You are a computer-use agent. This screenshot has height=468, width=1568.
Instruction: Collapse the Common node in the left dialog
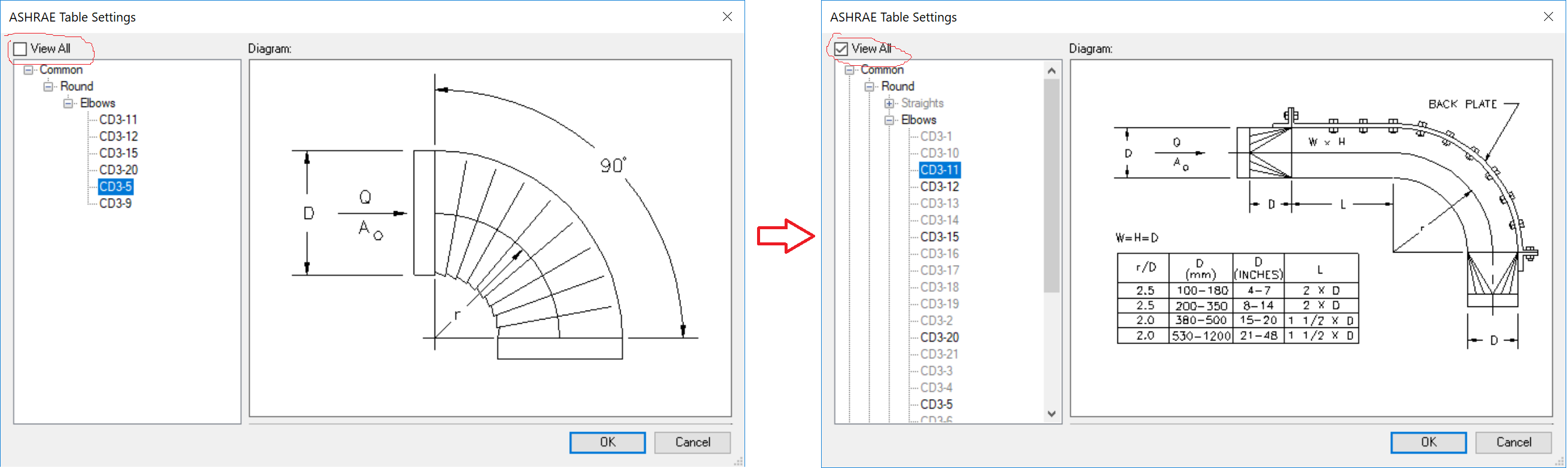[28, 70]
